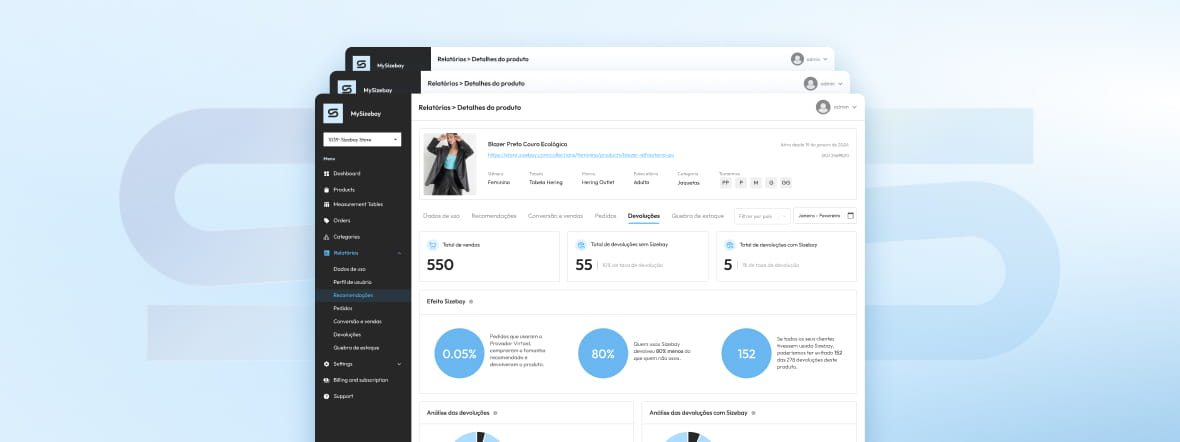Click the Orders tag icon
This screenshot has width=1180, height=442.
pos(327,221)
